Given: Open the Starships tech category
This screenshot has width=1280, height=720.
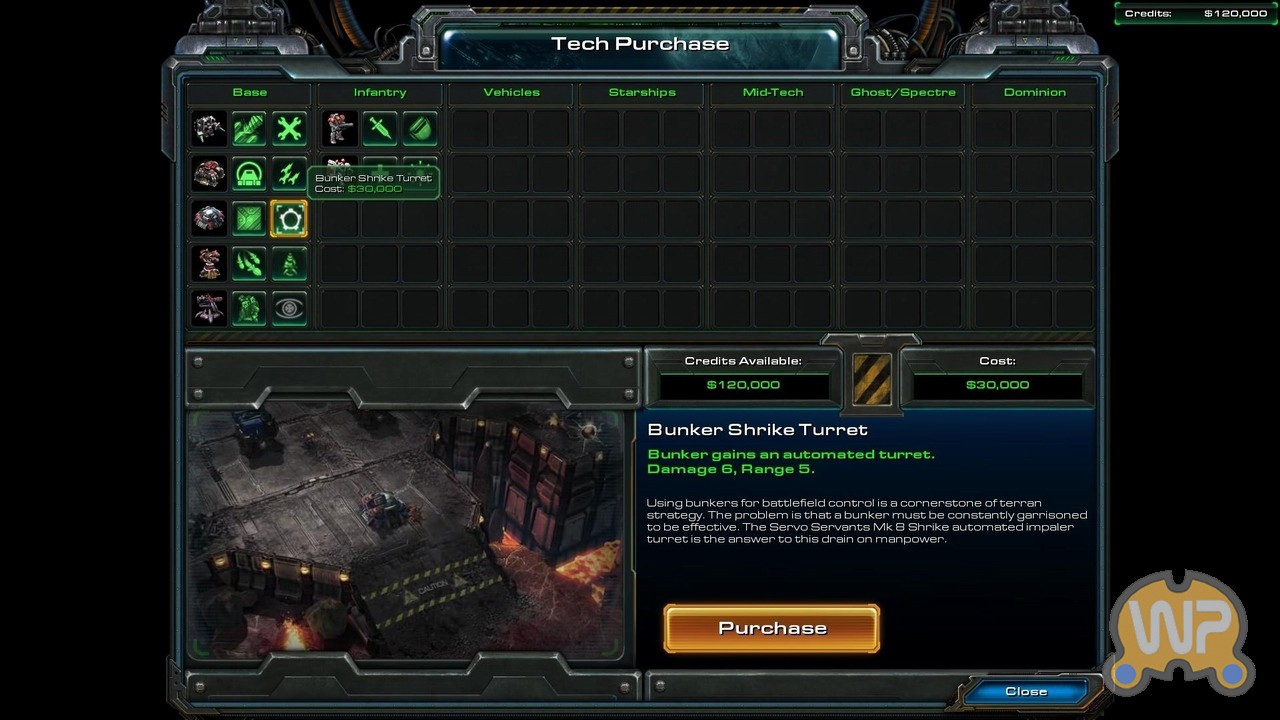Looking at the screenshot, I should point(642,92).
